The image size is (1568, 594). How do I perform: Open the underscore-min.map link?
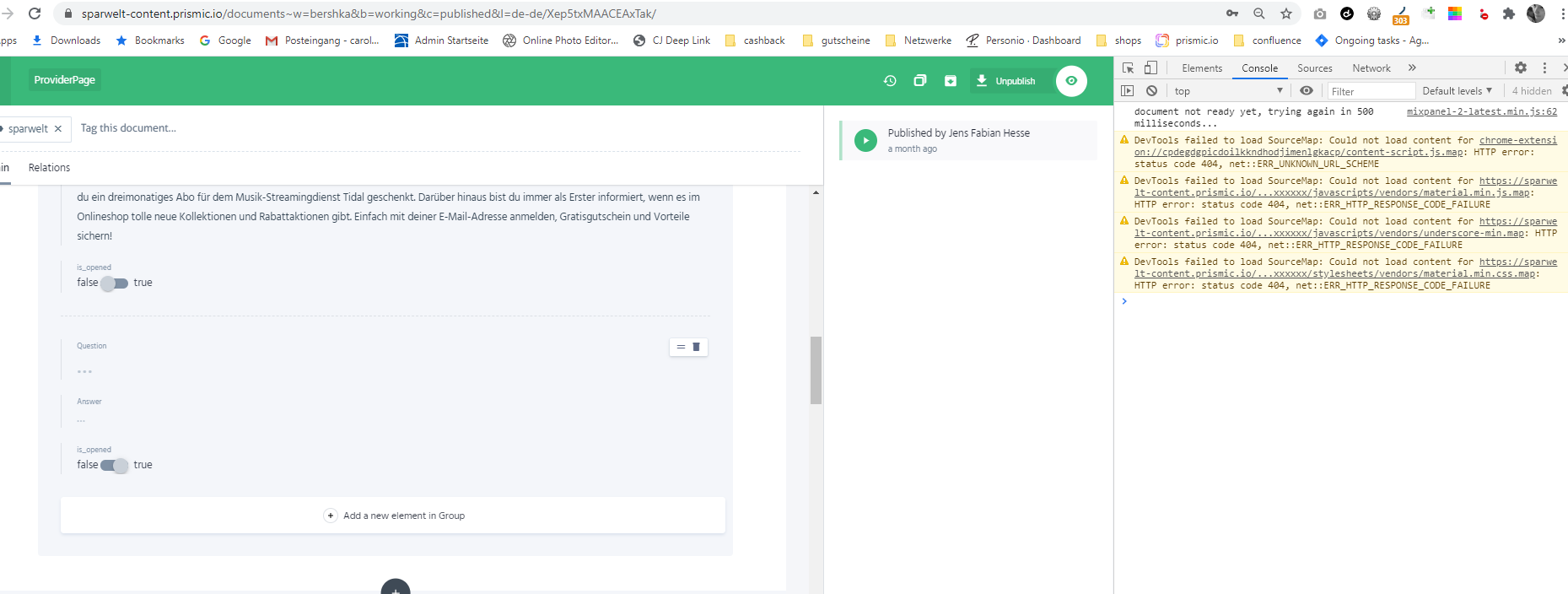(x=1345, y=228)
